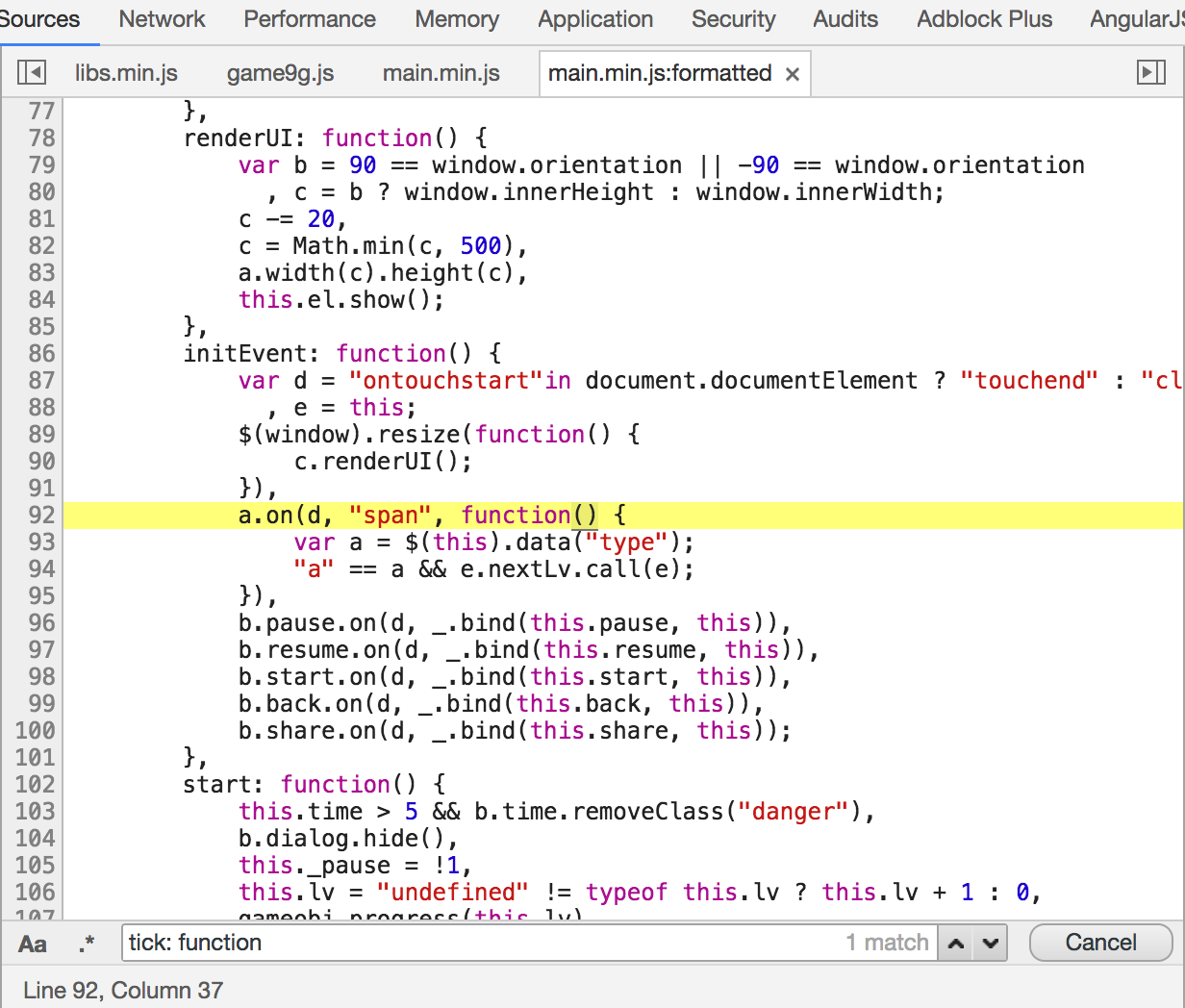Select the Application panel tab
This screenshot has width=1185, height=1008.
pyautogui.click(x=595, y=19)
